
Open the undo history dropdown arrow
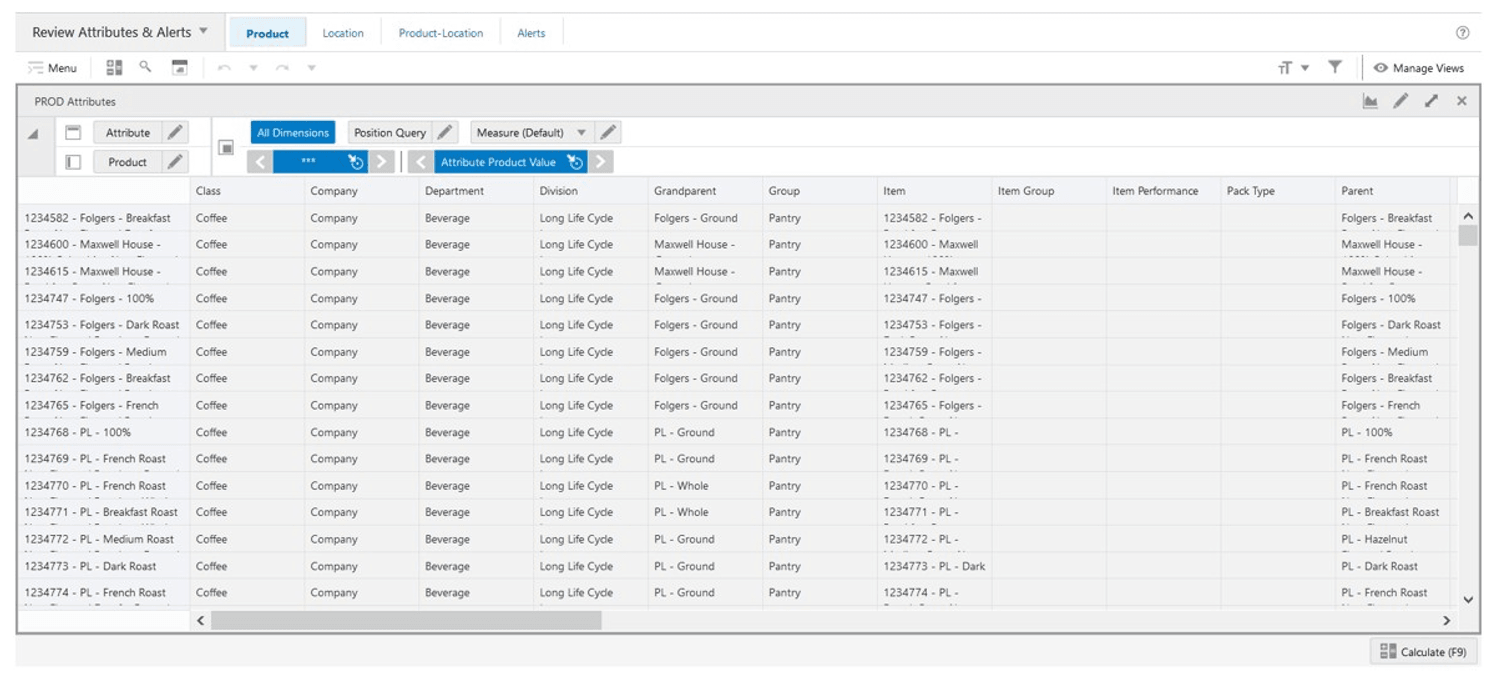coord(253,67)
